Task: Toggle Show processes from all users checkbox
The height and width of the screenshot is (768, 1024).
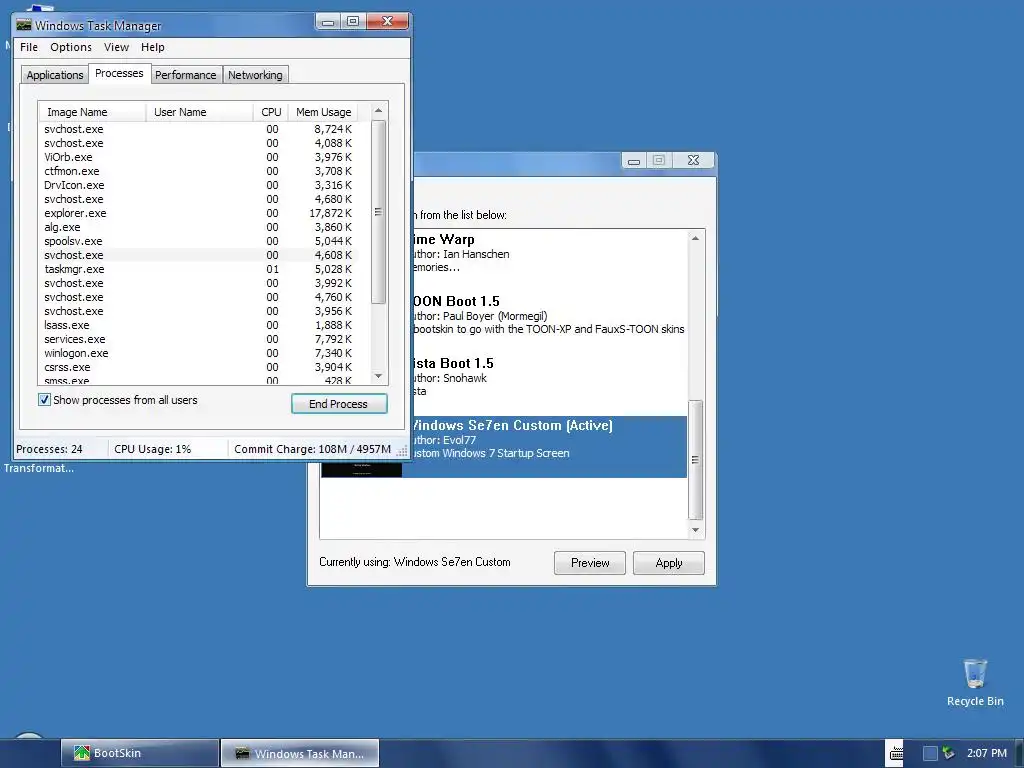Action: (x=44, y=400)
